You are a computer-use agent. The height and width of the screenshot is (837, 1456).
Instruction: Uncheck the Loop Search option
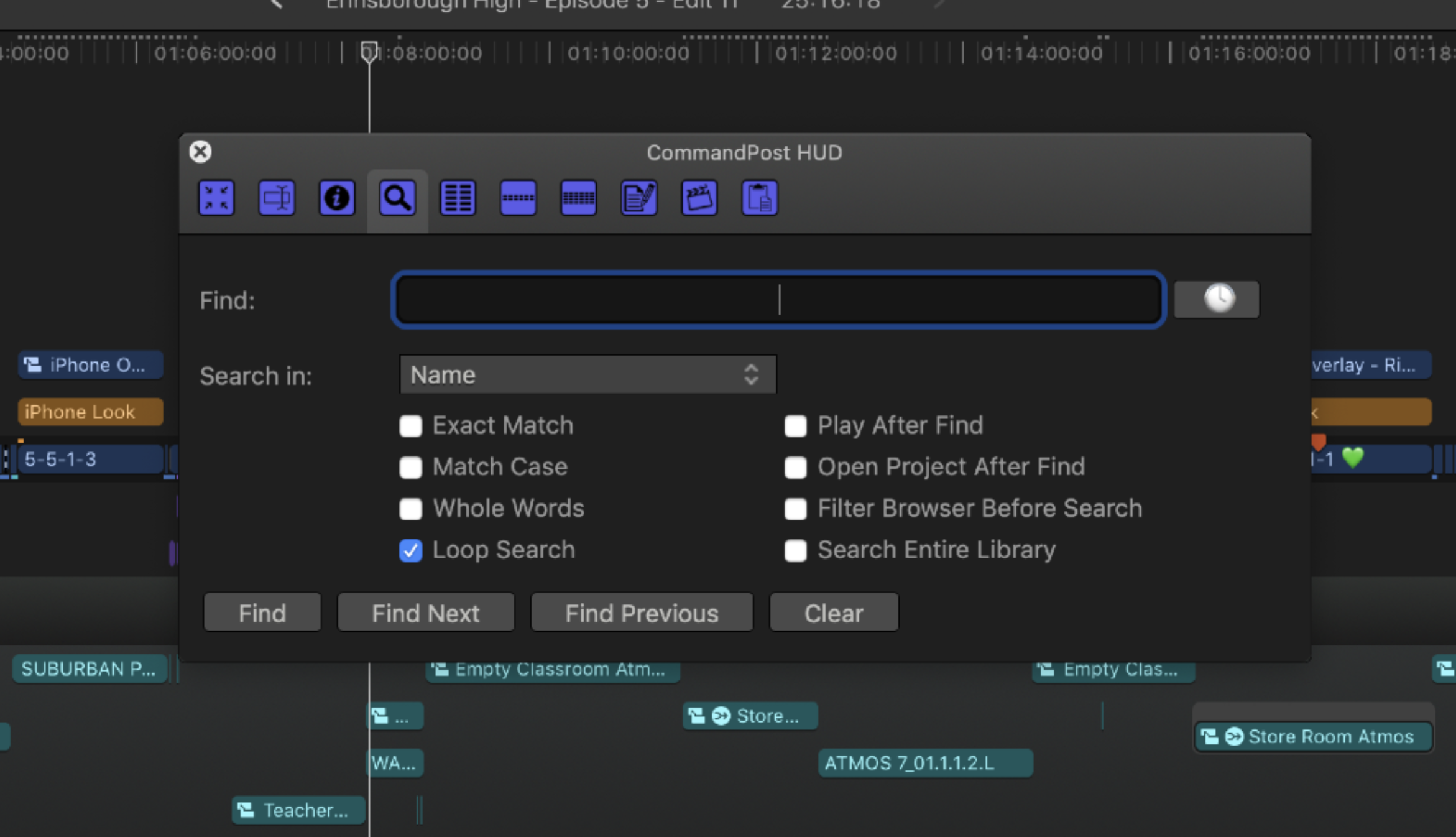coord(410,550)
